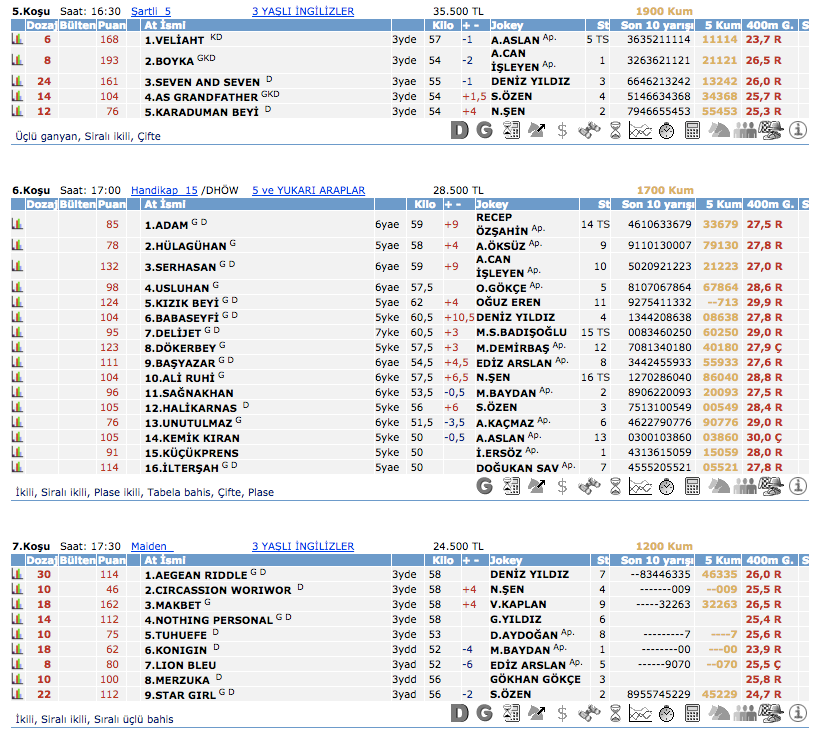Click the horse heads icon under race 7
This screenshot has width=824, height=746.
[719, 713]
